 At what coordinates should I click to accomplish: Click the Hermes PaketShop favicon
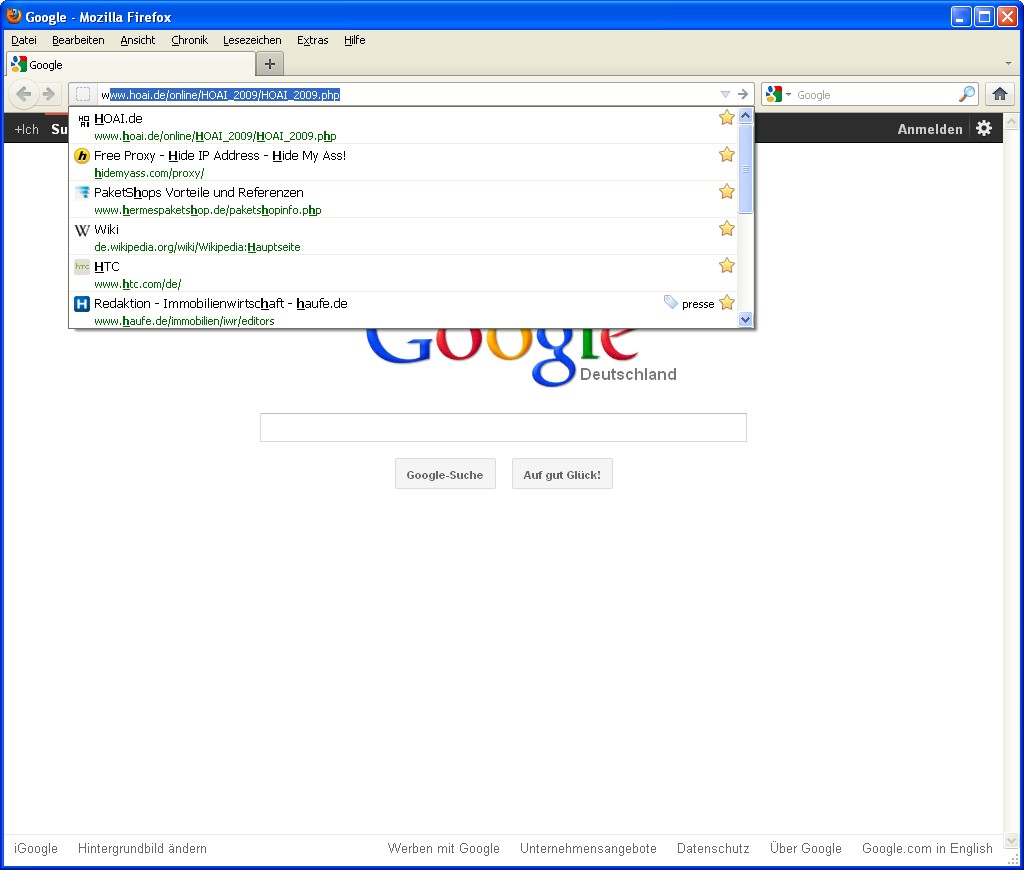coord(82,192)
